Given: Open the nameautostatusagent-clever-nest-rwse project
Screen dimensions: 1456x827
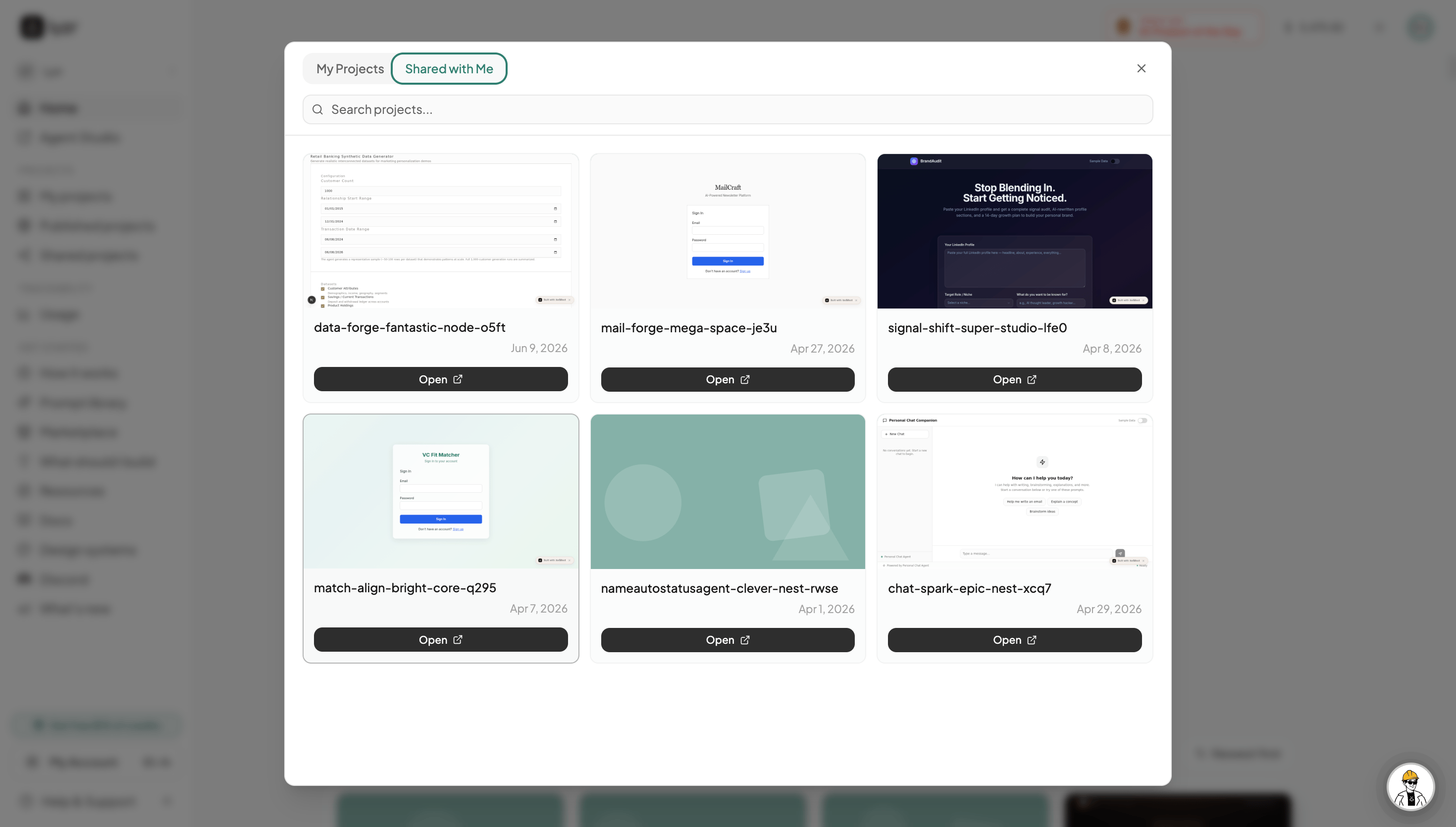Looking at the screenshot, I should point(728,640).
